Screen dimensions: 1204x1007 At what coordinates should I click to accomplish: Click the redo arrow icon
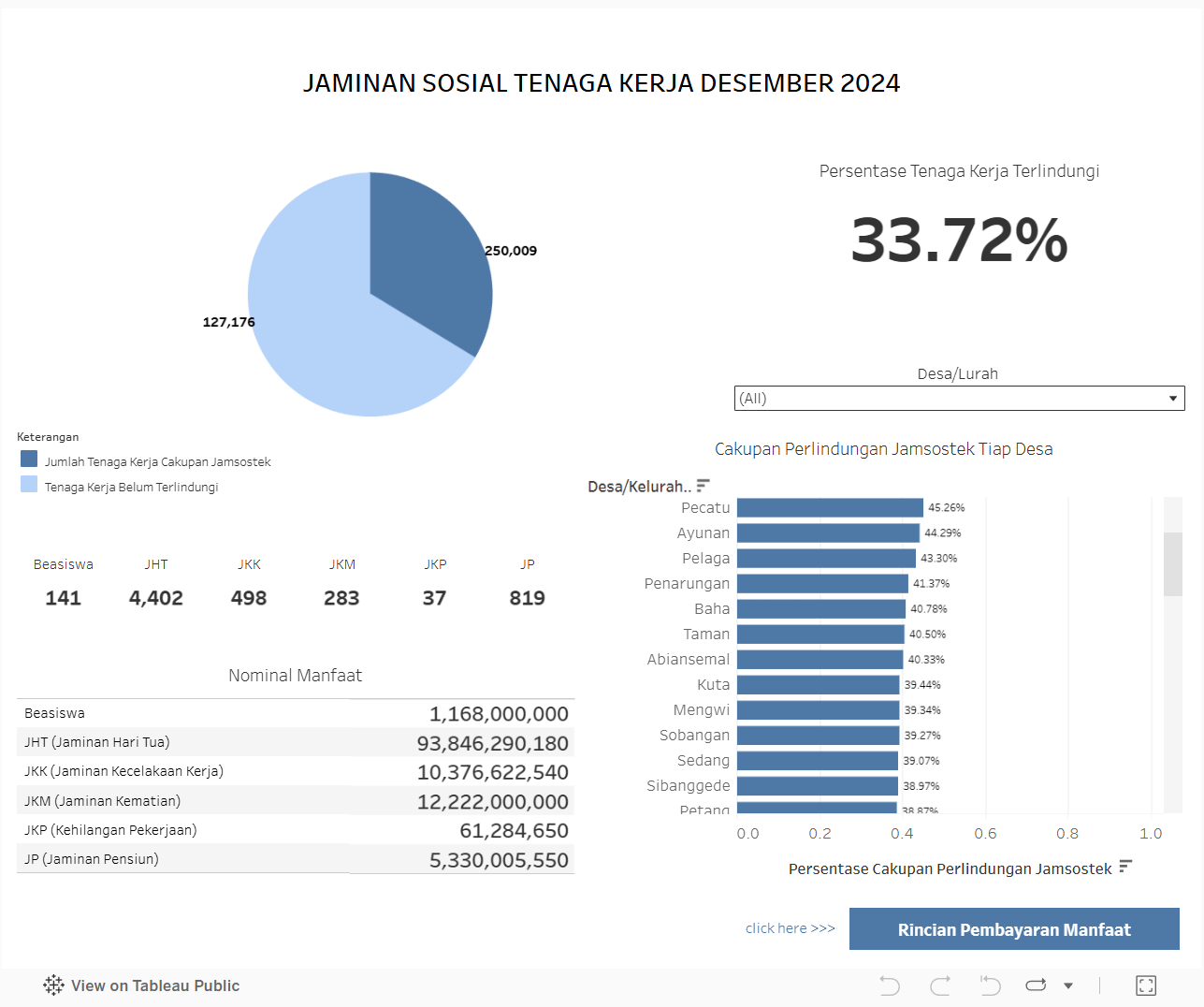pos(939,985)
